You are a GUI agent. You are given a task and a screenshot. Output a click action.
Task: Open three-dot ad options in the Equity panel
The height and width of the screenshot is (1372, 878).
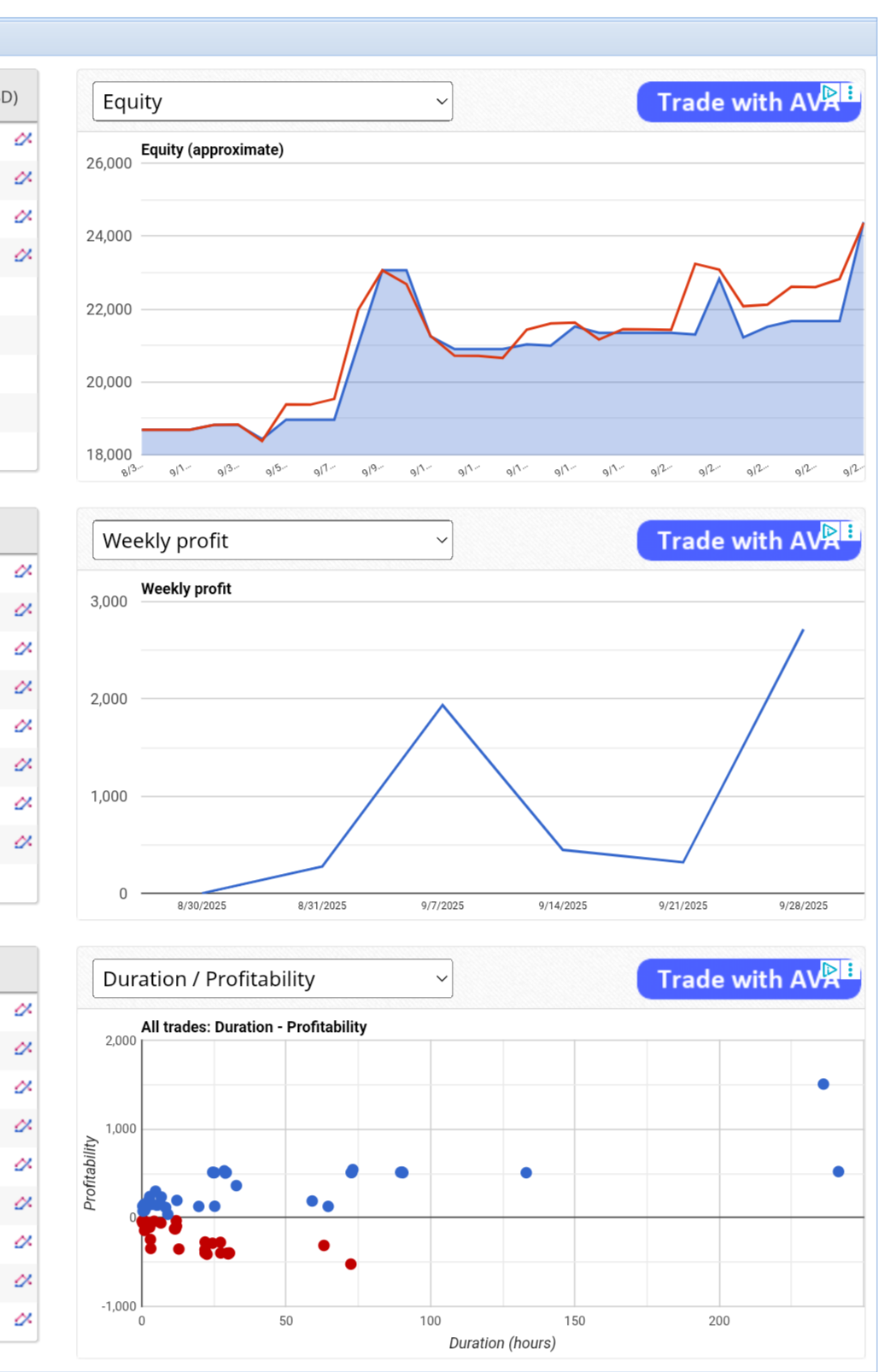click(x=851, y=92)
